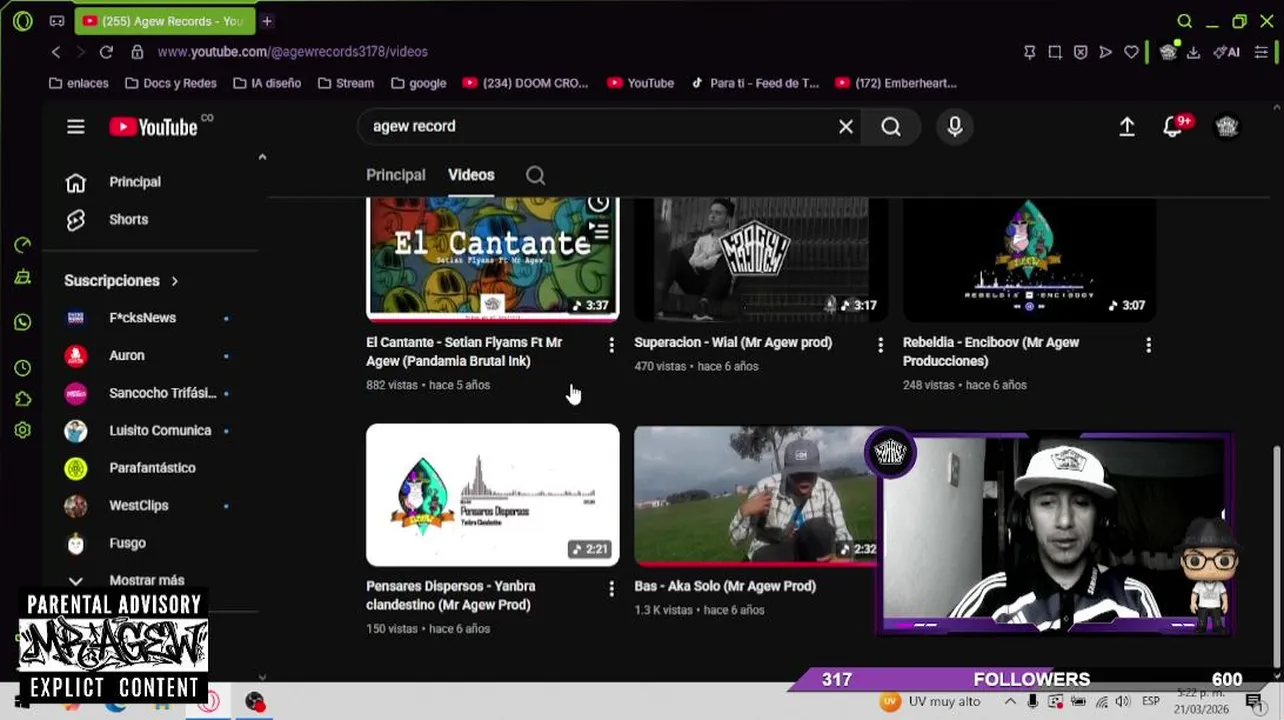This screenshot has width=1284, height=720.
Task: Take snapshot from address bar
Action: pyautogui.click(x=1055, y=52)
